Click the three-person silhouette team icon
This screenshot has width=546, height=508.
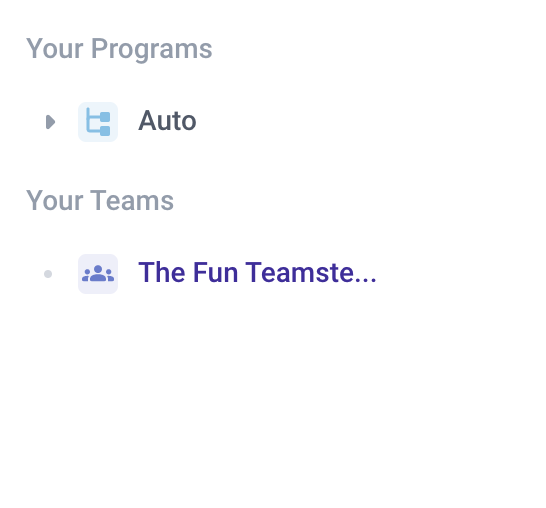tap(98, 274)
